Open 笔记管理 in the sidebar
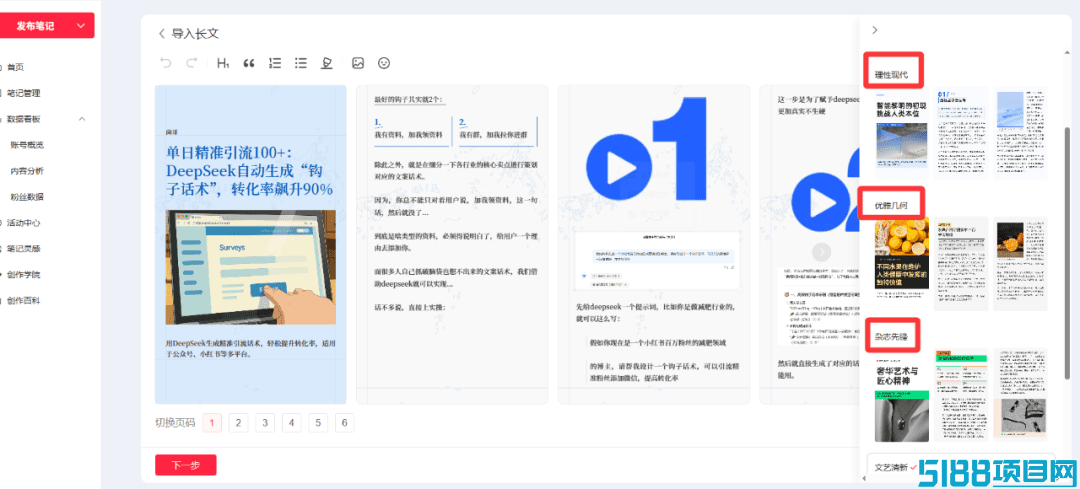This screenshot has height=489, width=1080. pyautogui.click(x=23, y=93)
